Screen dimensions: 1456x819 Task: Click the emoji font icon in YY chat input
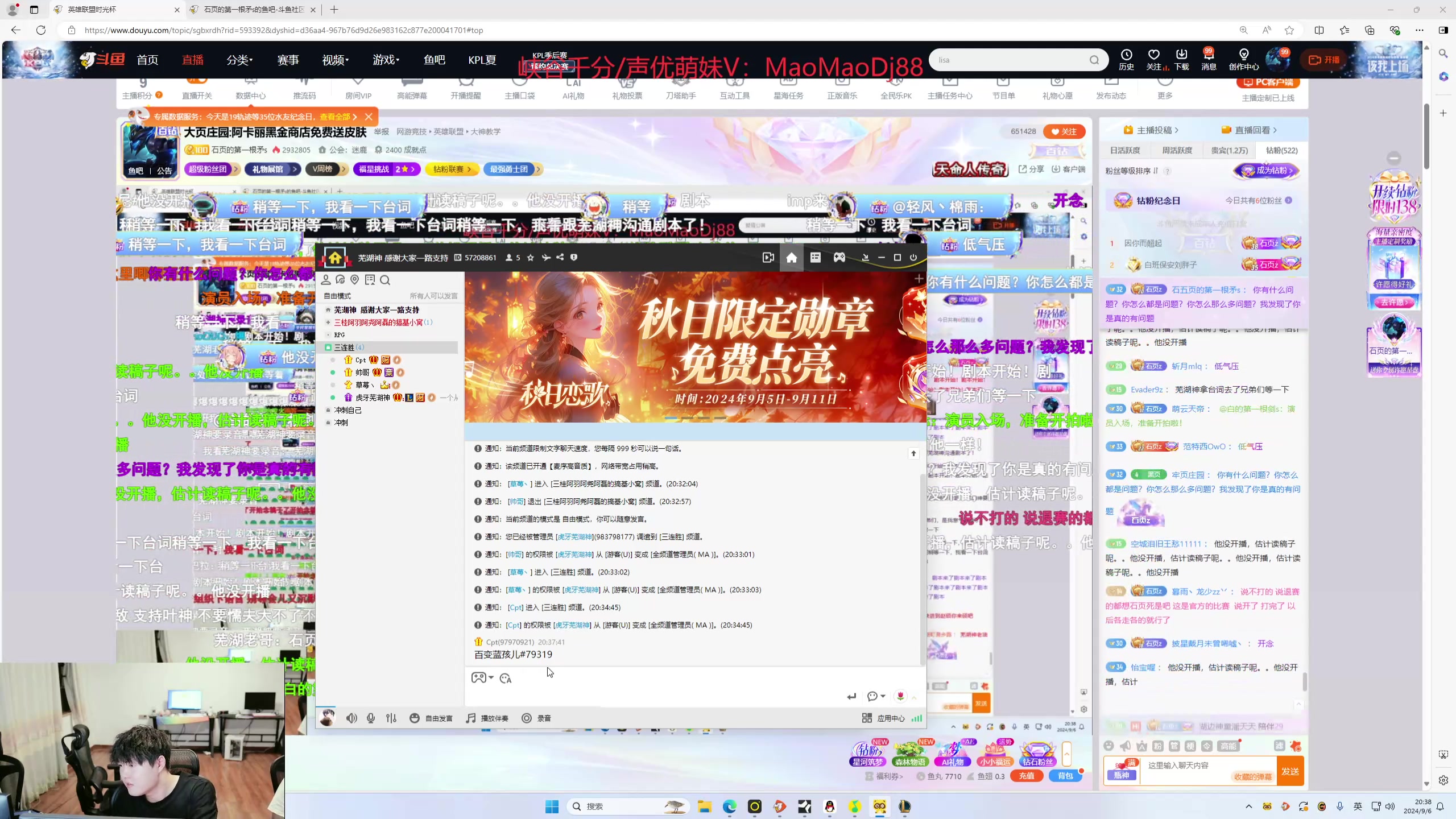[x=506, y=678]
